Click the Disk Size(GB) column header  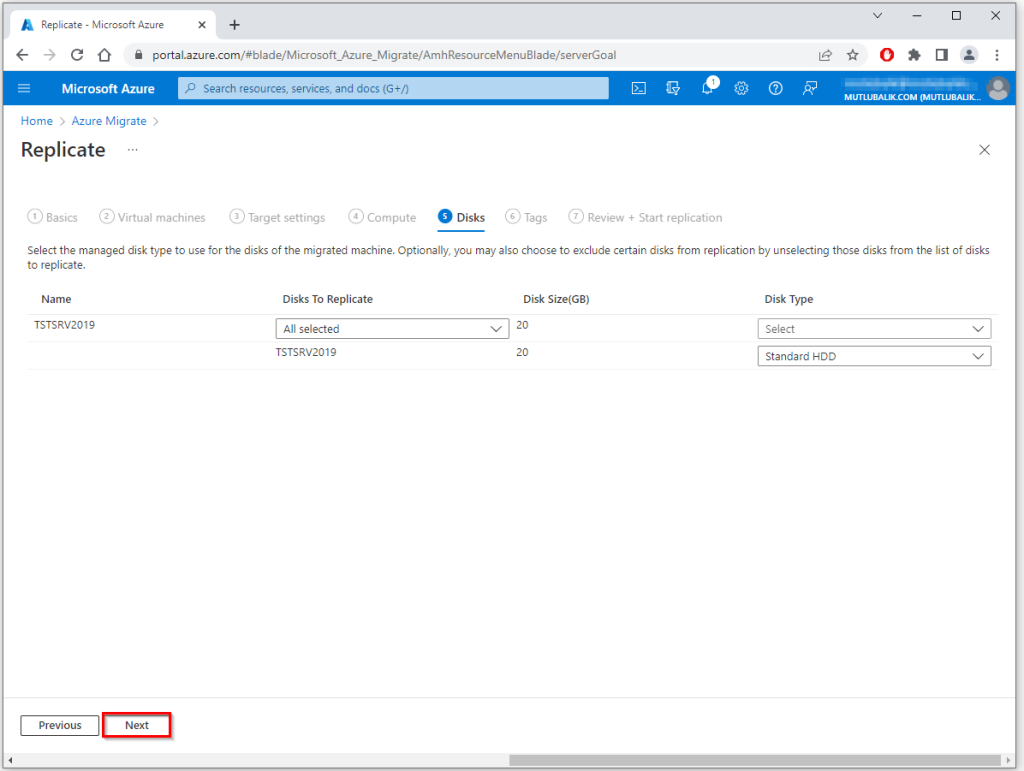point(556,299)
